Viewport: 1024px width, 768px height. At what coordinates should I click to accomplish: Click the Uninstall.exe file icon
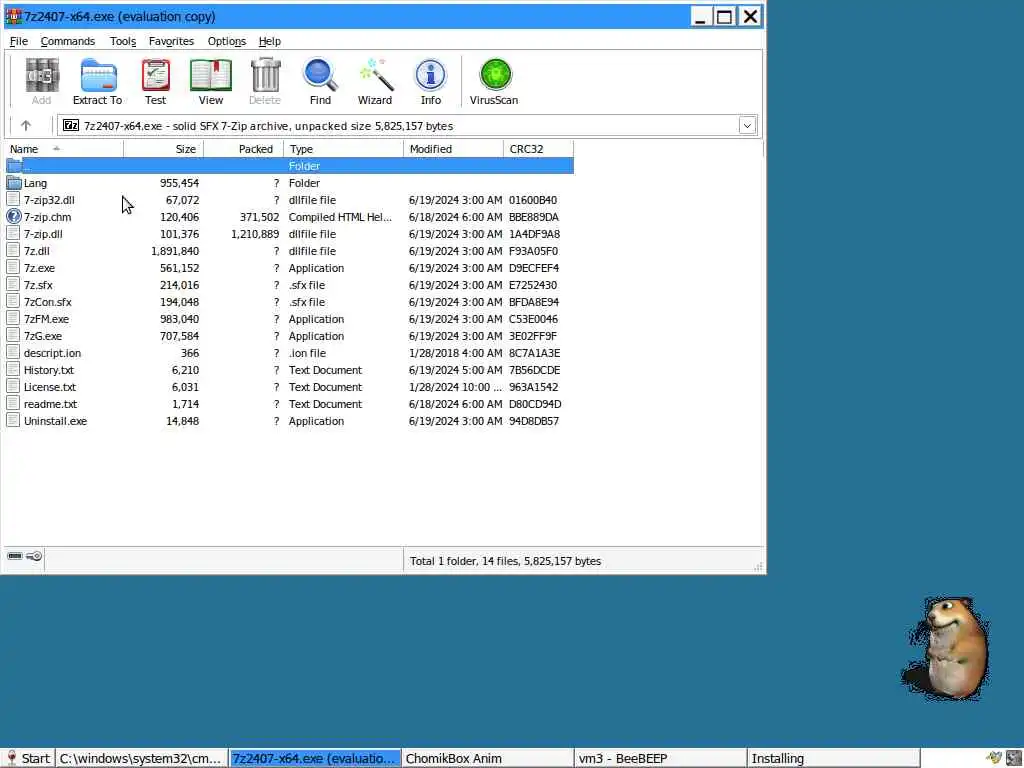tap(13, 421)
